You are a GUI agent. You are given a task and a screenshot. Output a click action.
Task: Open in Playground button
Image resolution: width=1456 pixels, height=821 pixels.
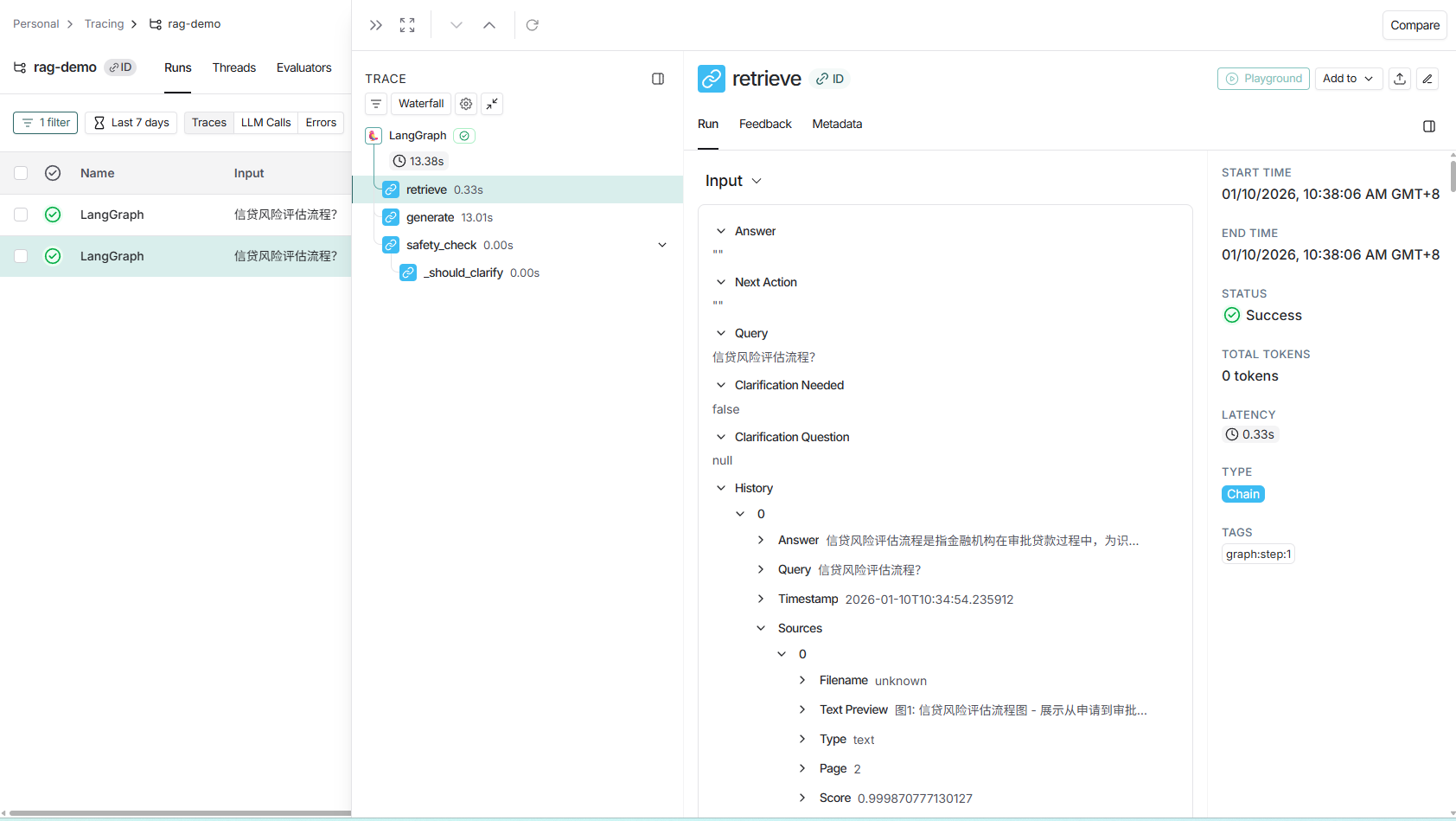[x=1263, y=79]
